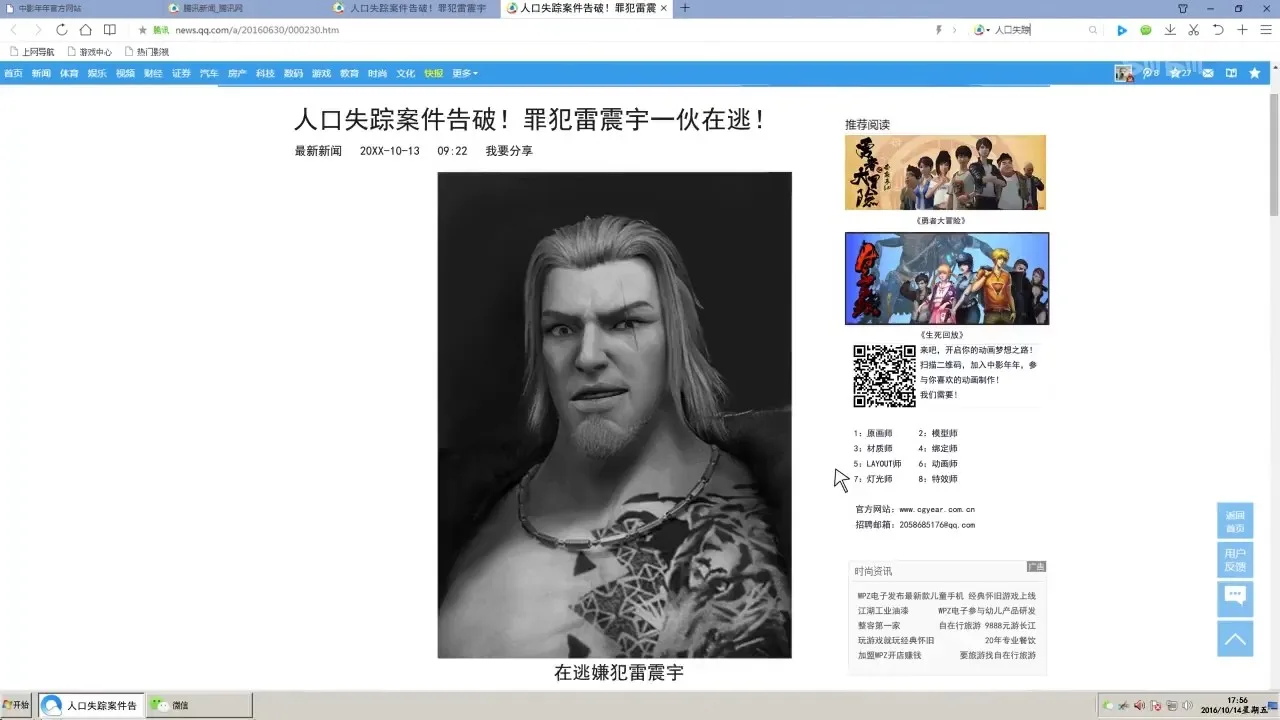Click the download arrow icon in toolbar
Screen dimensions: 1280x720
pos(1170,30)
